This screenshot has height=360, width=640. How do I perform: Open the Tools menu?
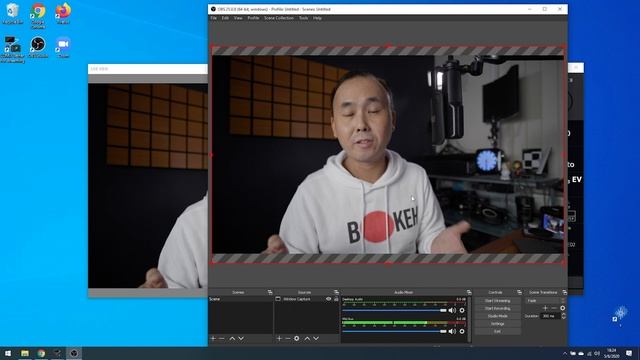point(303,18)
